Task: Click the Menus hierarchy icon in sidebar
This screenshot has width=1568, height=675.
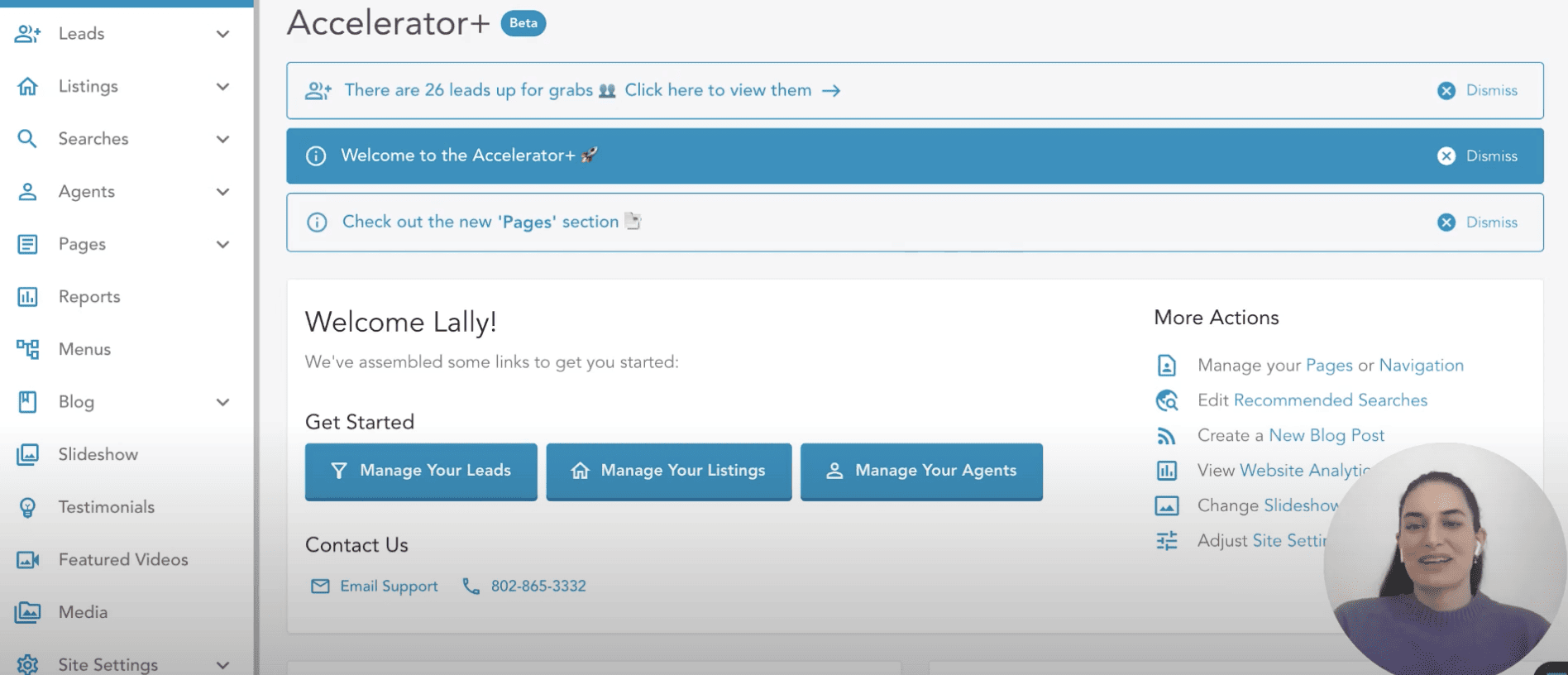Action: pyautogui.click(x=27, y=349)
